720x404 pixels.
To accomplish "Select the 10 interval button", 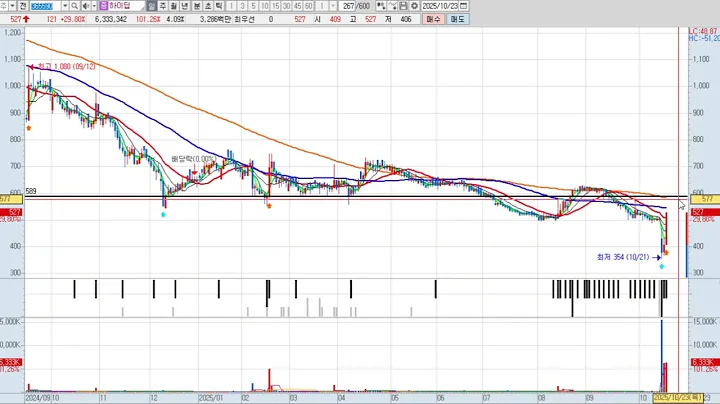I will click(264, 6).
